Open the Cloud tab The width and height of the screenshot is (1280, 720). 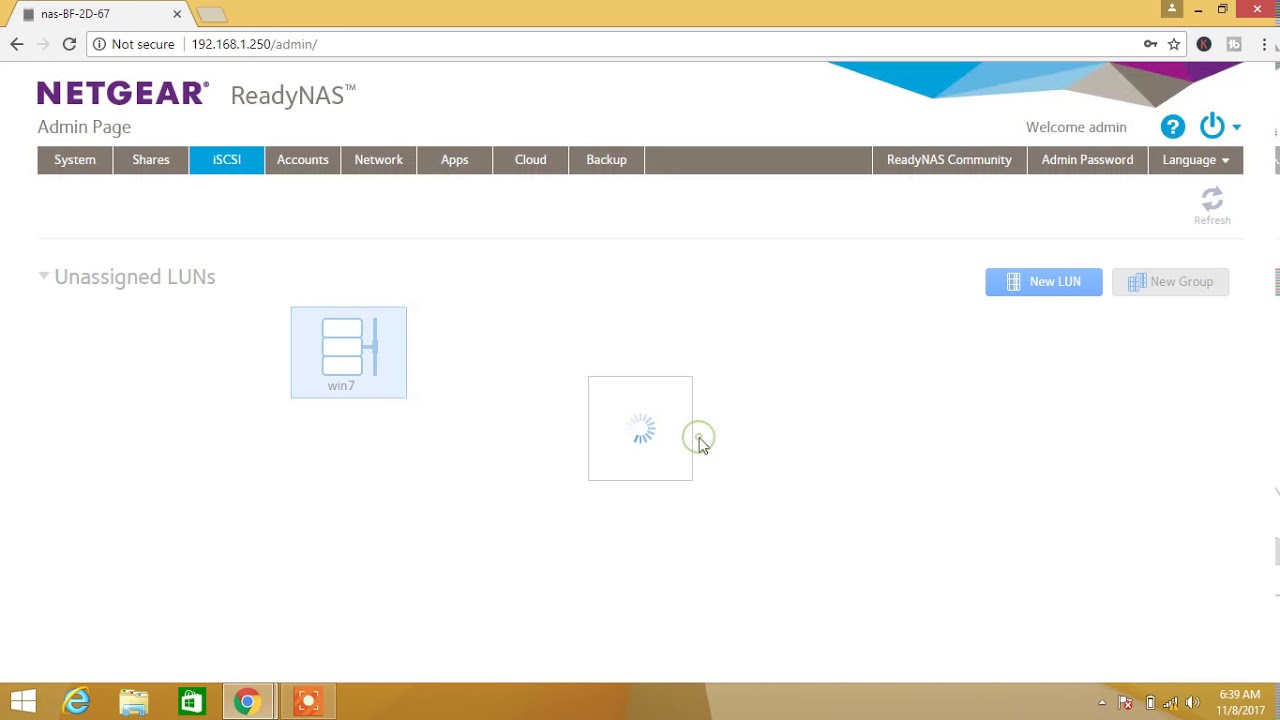click(531, 160)
